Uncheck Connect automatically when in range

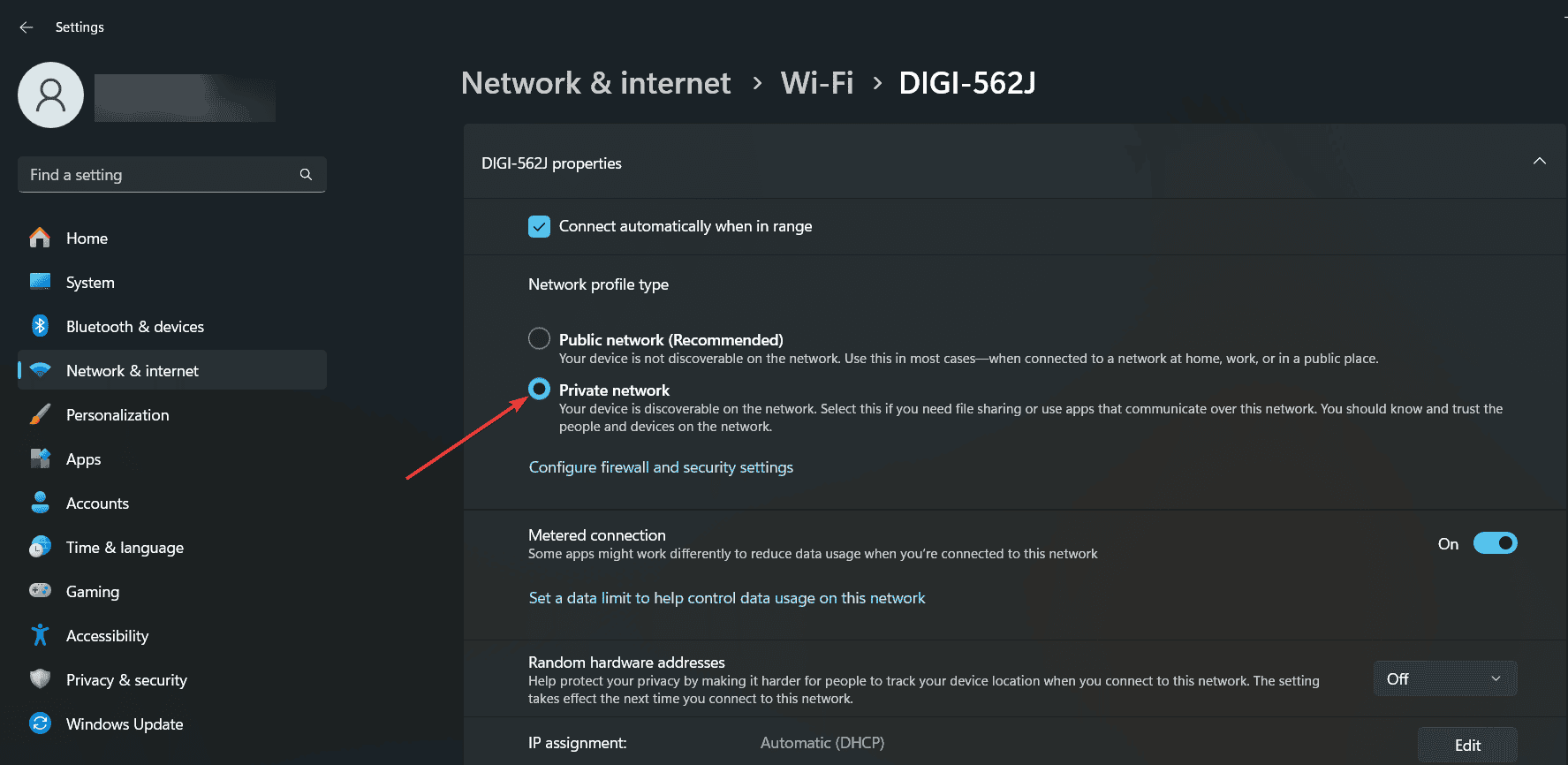coord(539,227)
